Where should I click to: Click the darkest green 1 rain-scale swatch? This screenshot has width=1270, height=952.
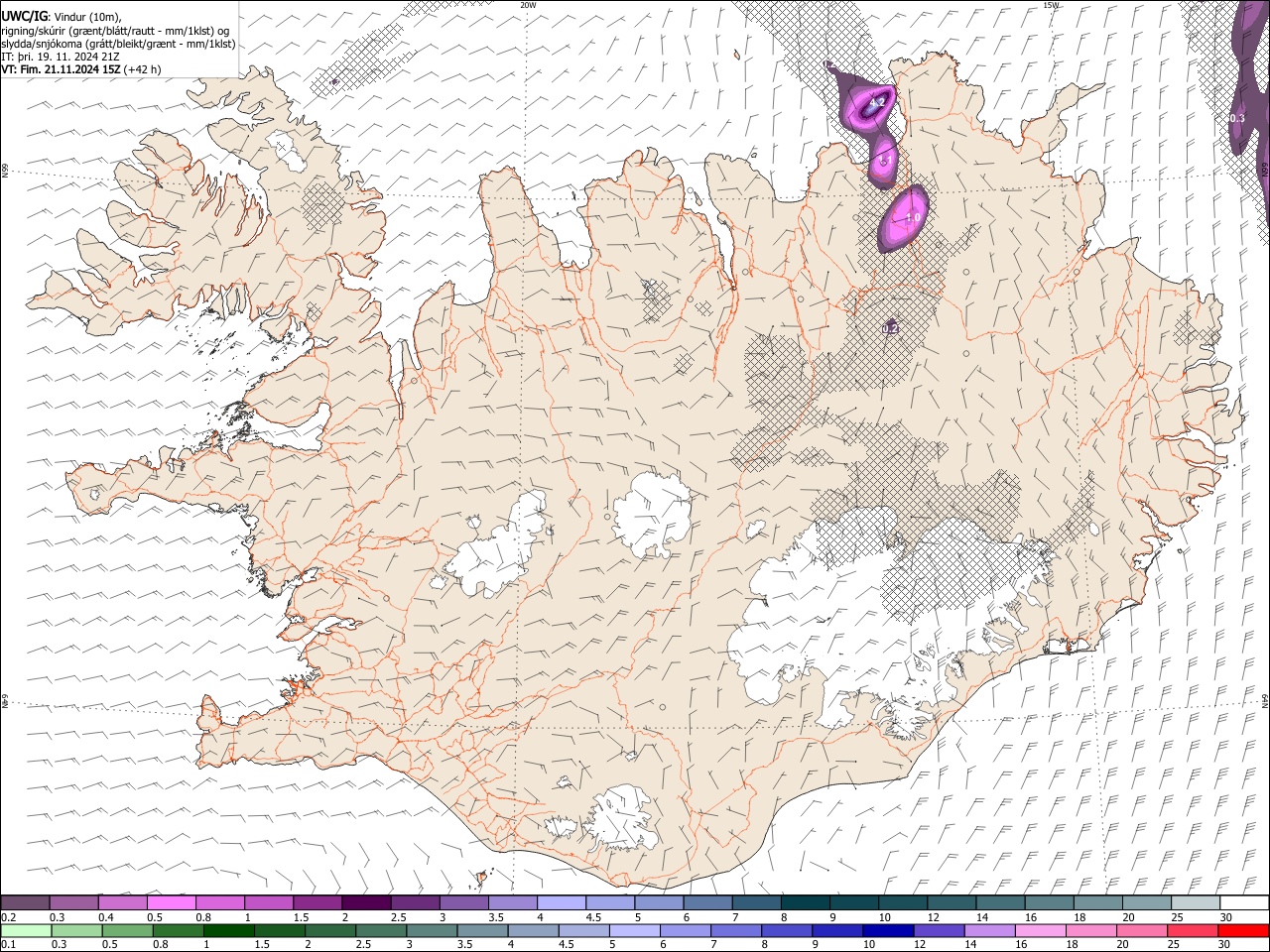pyautogui.click(x=227, y=930)
